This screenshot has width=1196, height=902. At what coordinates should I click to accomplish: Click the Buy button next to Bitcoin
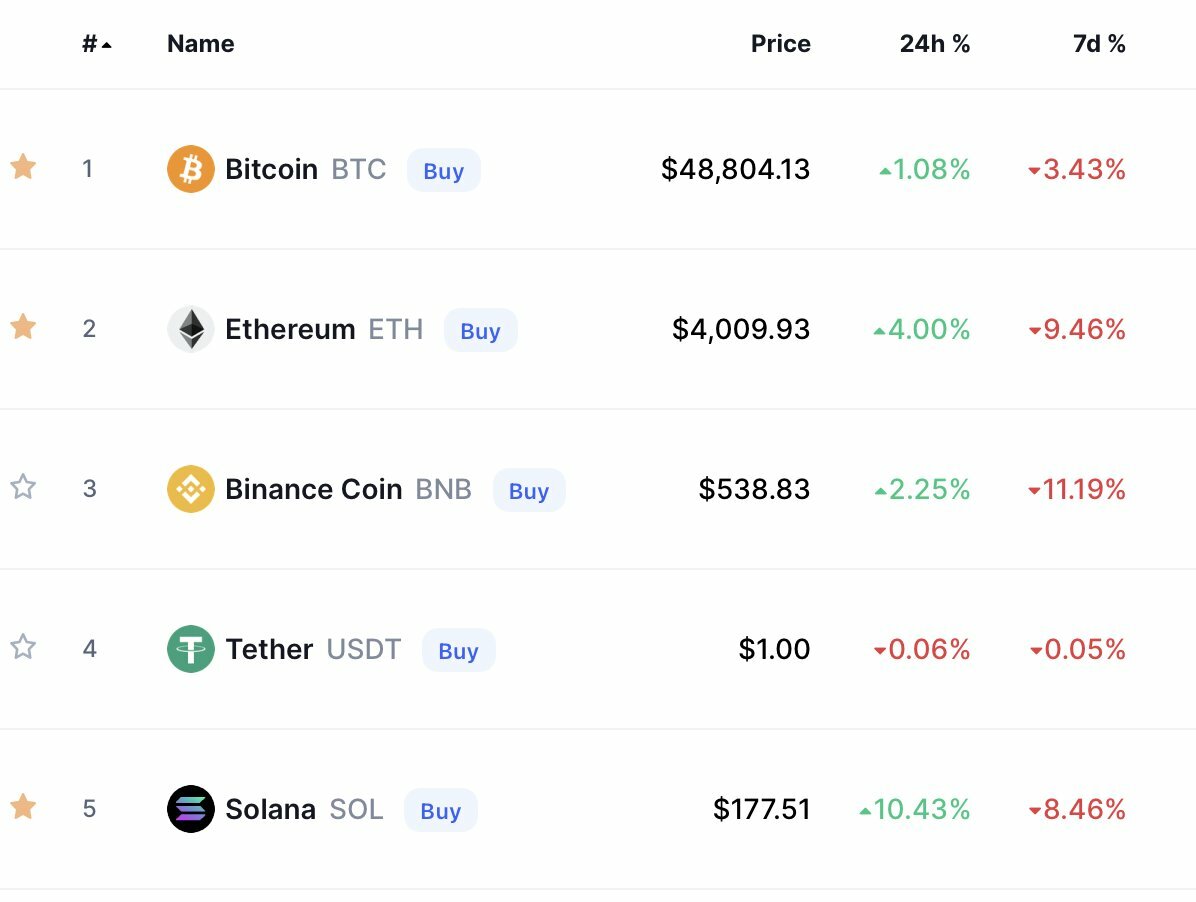pos(444,170)
